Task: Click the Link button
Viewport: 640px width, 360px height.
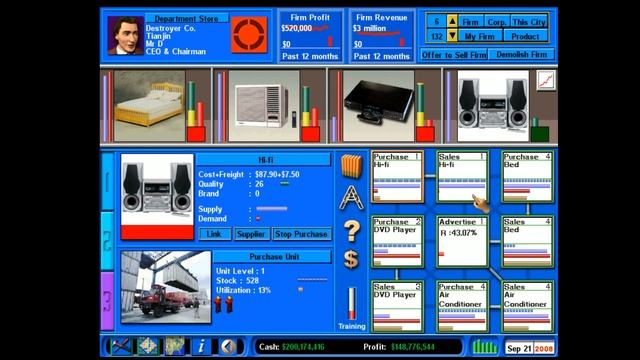Action: click(x=214, y=234)
